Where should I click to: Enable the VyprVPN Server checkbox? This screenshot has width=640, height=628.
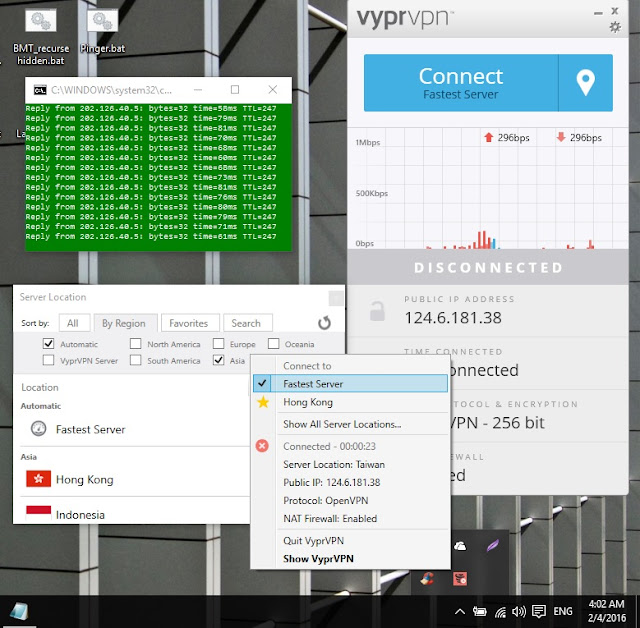click(49, 360)
